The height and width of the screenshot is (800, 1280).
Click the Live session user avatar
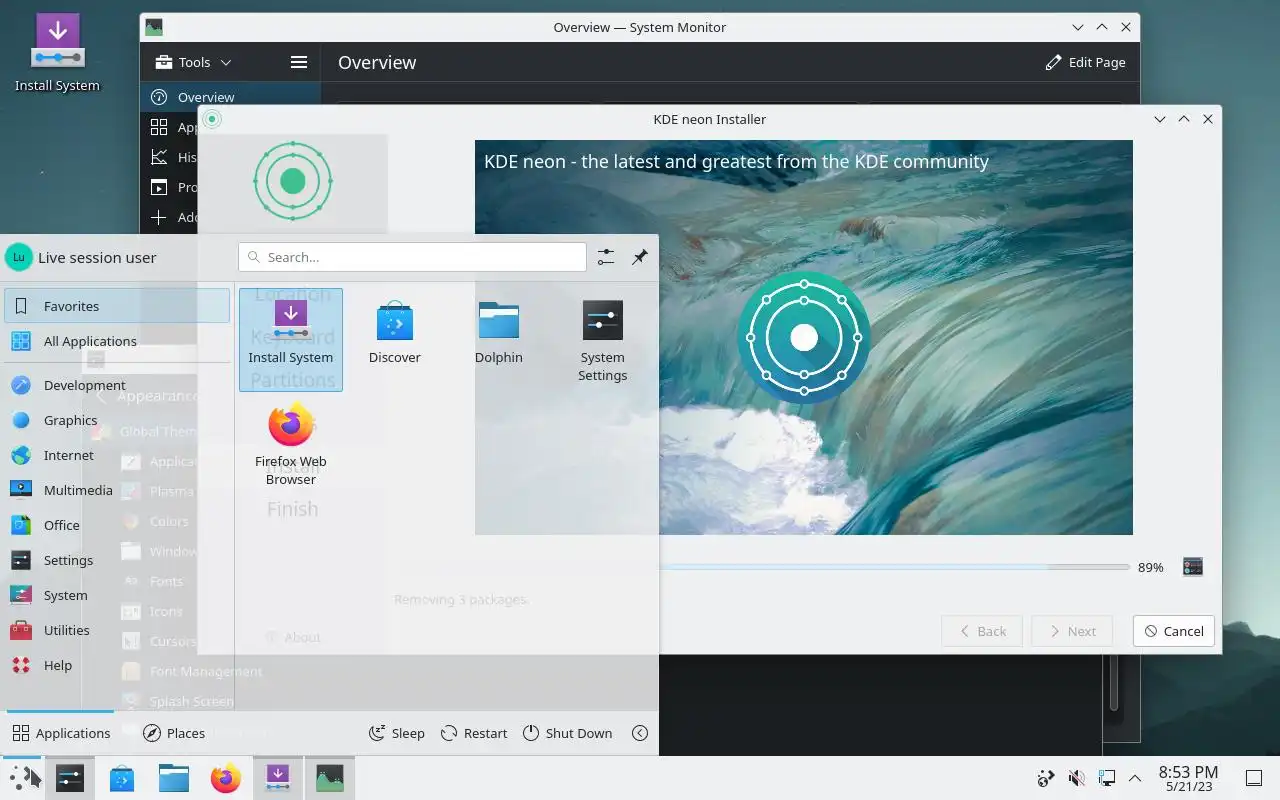(x=18, y=257)
